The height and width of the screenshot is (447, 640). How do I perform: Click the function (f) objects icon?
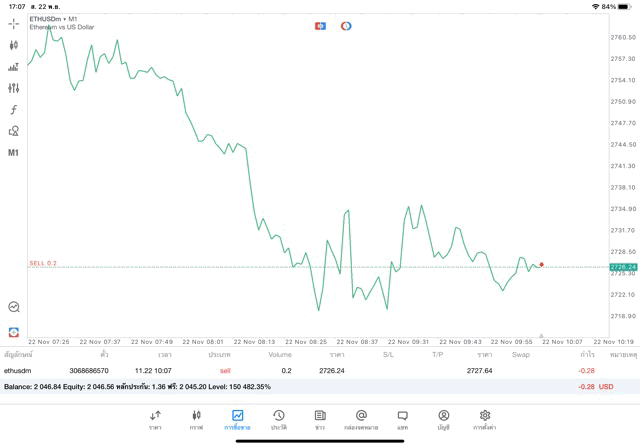point(14,109)
